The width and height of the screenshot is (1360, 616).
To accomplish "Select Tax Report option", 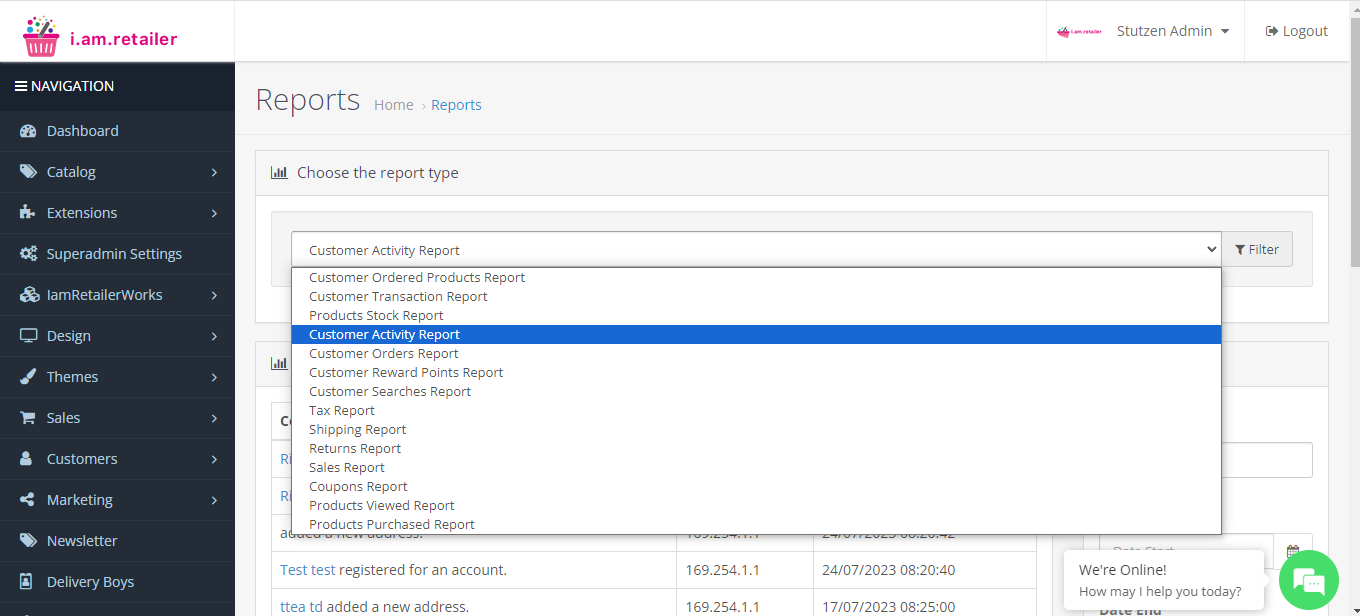I will [756, 411].
